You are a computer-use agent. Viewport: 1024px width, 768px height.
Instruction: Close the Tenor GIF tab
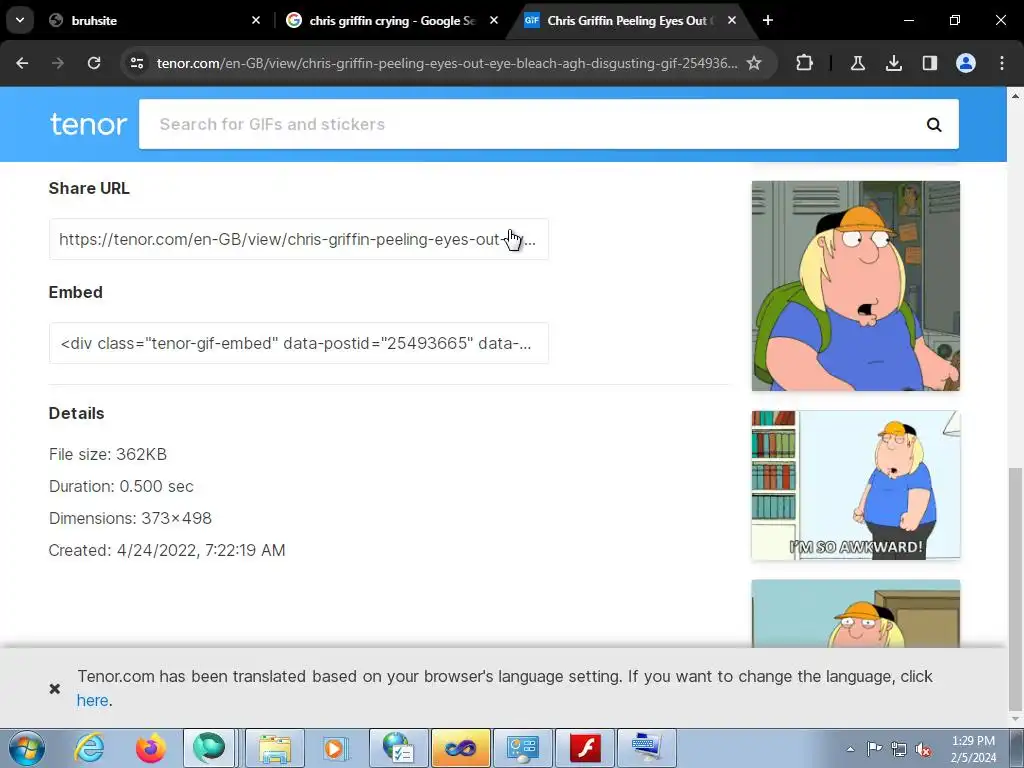click(731, 21)
